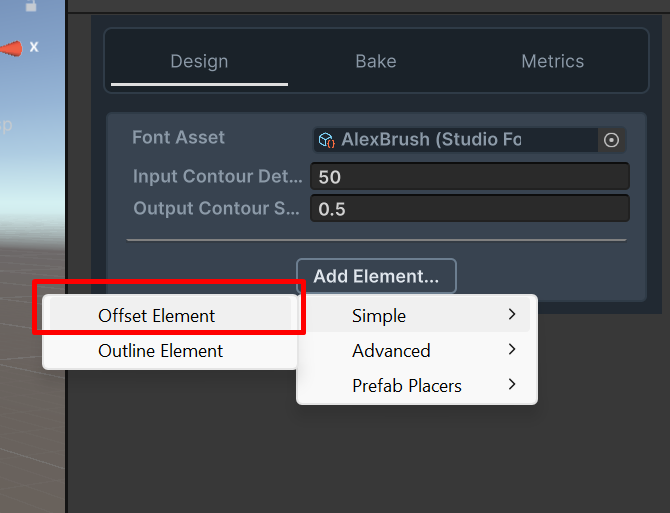Open the Font Asset object picker circle
The width and height of the screenshot is (670, 513).
coord(611,140)
